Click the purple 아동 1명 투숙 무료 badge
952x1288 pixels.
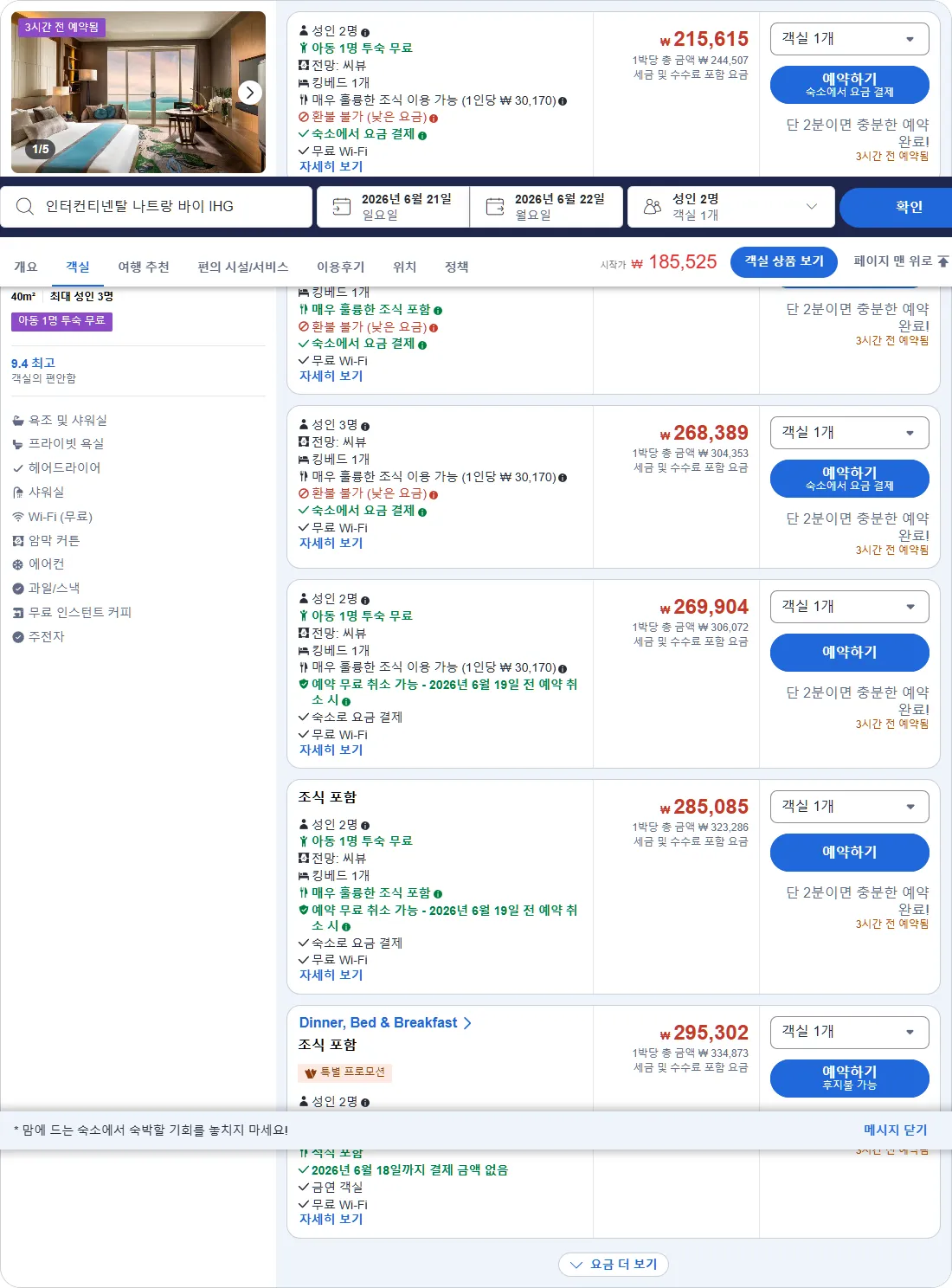pos(61,321)
